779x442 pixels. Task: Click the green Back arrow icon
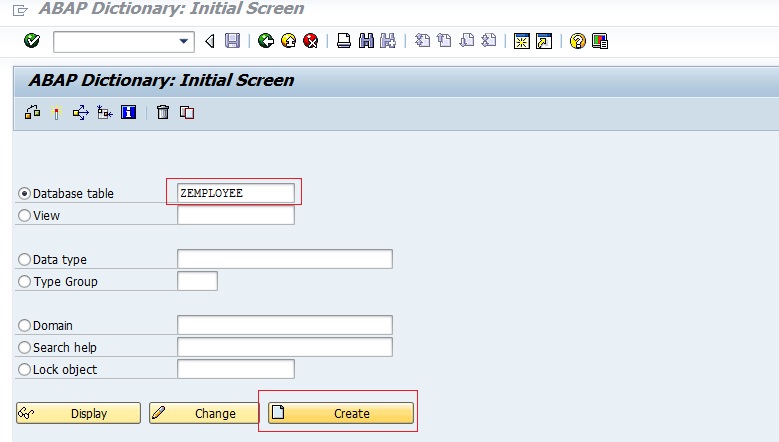pos(266,41)
